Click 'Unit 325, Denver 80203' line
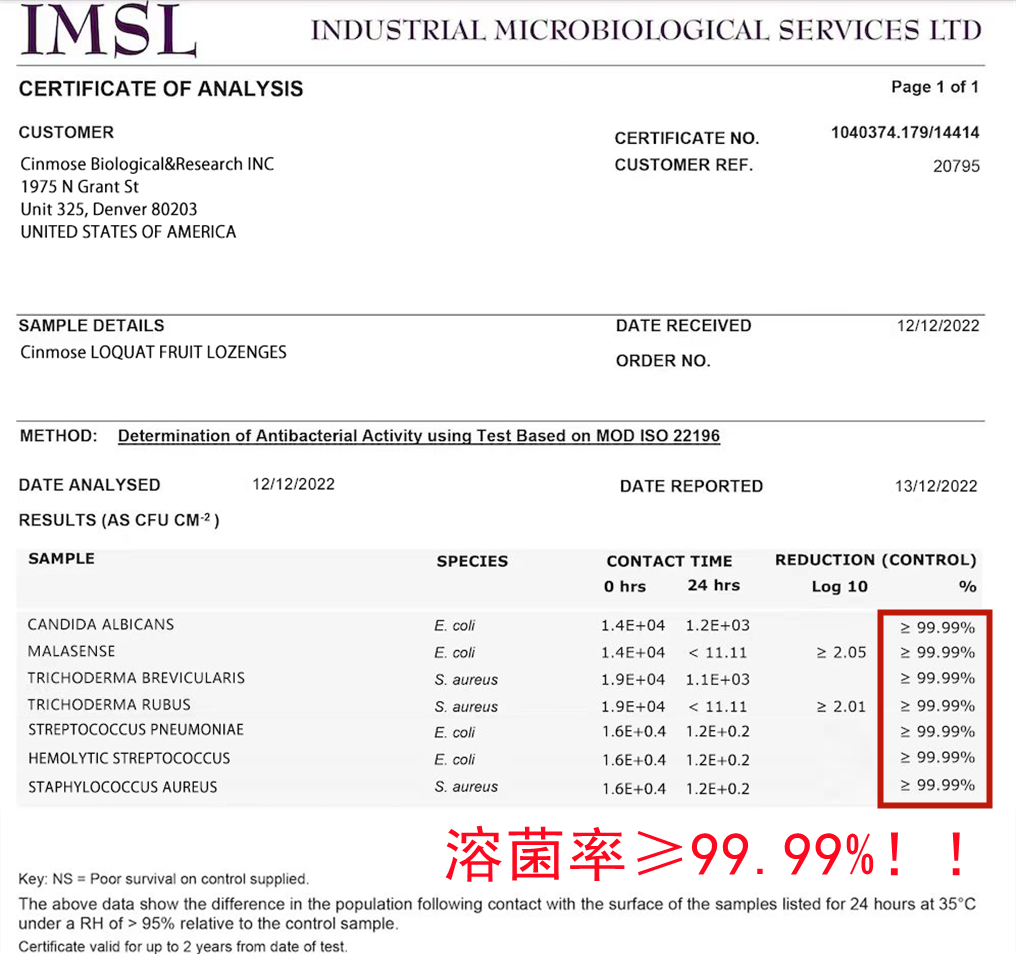 (x=109, y=209)
